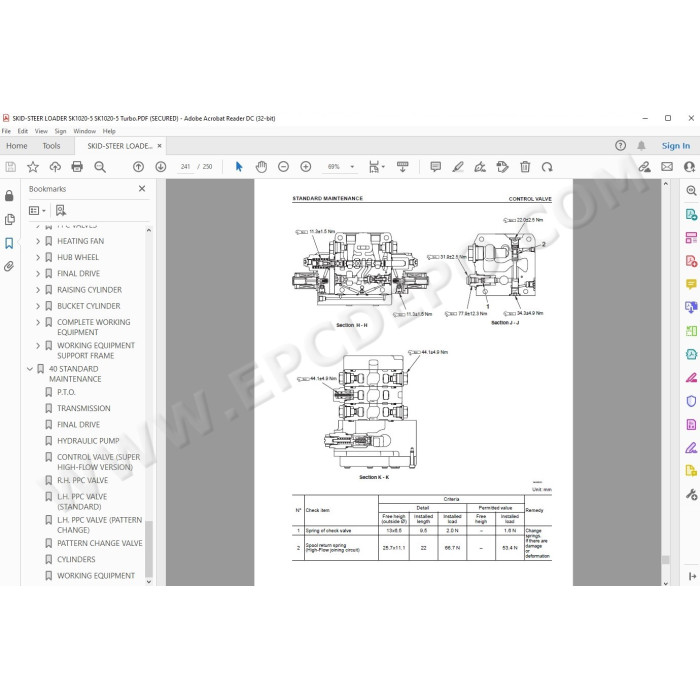Open the PATTERN CHANGE VALVE bookmark
This screenshot has width=700, height=700.
[100, 543]
